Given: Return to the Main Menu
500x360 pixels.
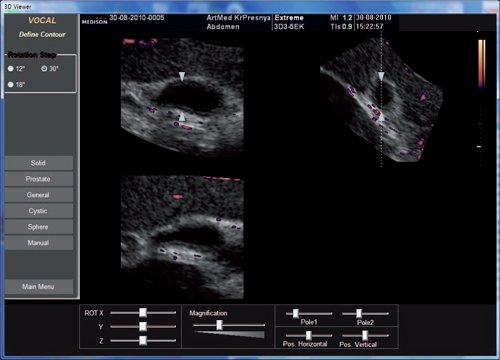Looking at the screenshot, I should tap(39, 287).
